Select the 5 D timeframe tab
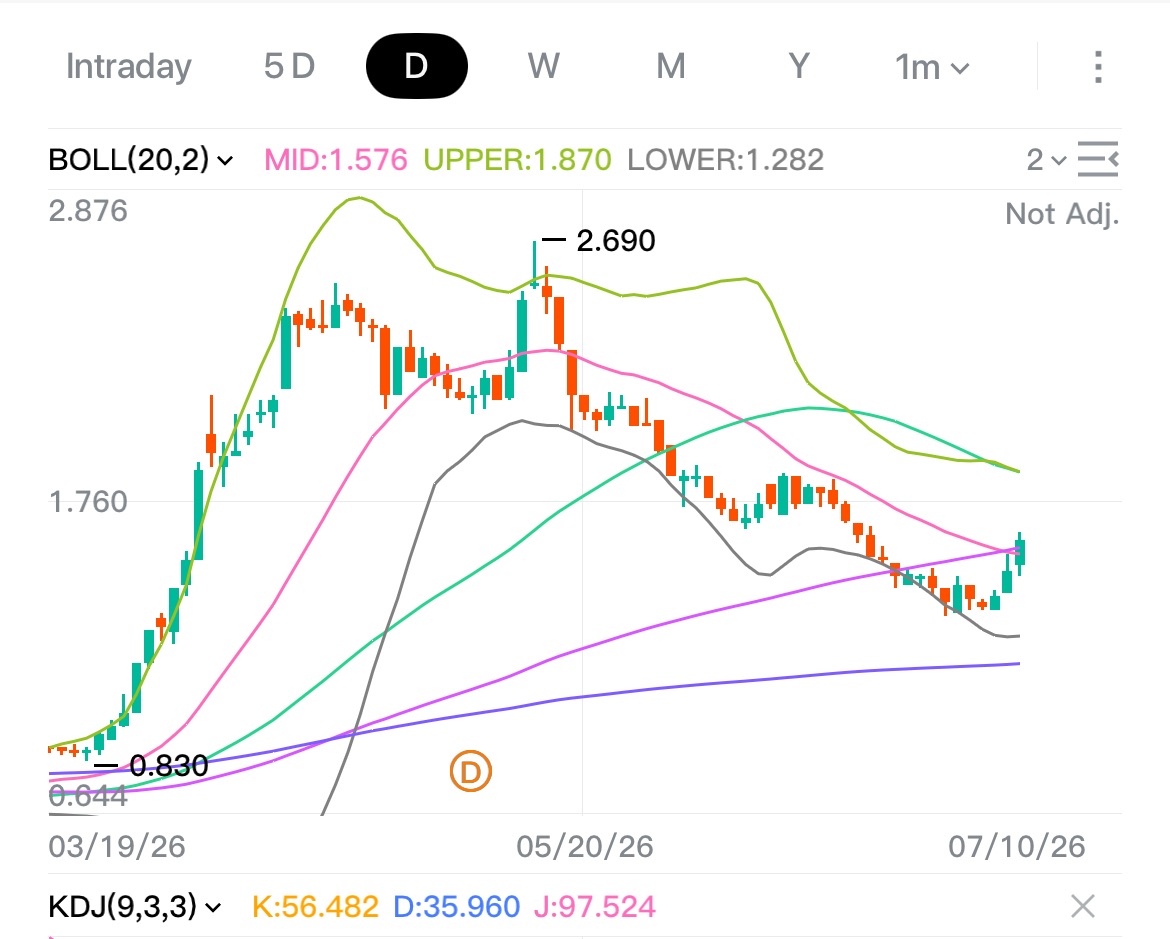This screenshot has width=1170, height=939. (290, 66)
